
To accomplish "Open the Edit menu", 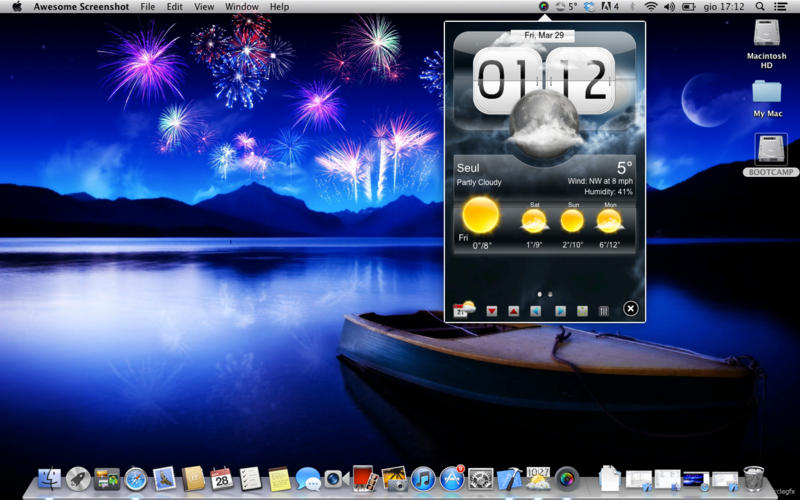I will [175, 7].
